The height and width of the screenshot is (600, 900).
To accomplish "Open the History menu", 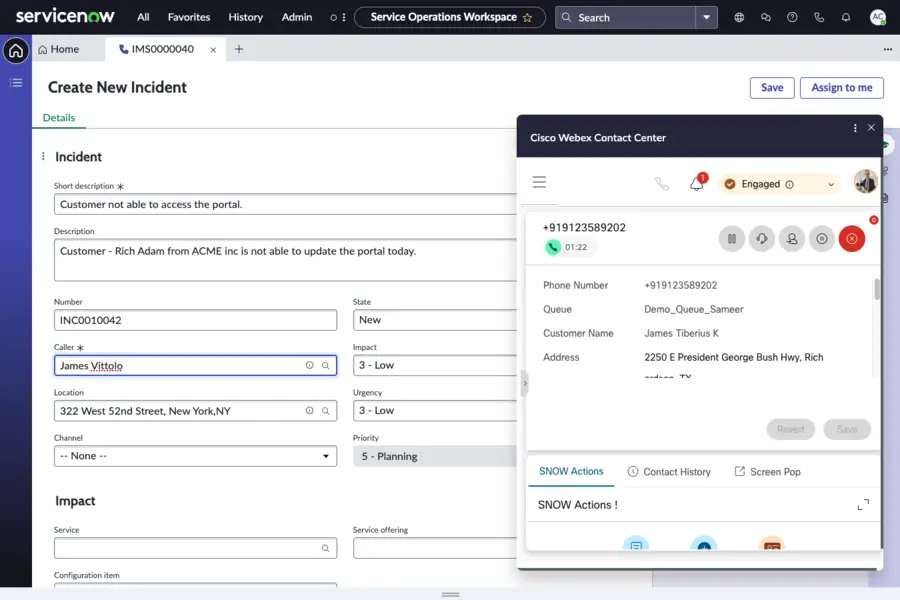I will tap(246, 17).
